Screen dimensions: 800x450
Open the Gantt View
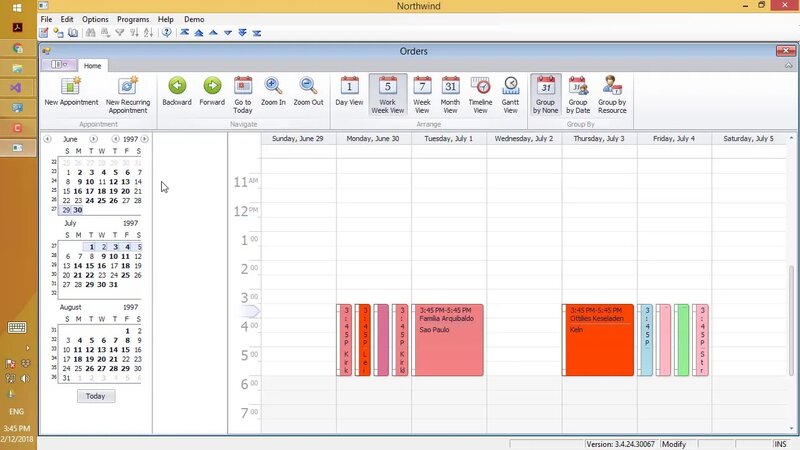click(510, 95)
